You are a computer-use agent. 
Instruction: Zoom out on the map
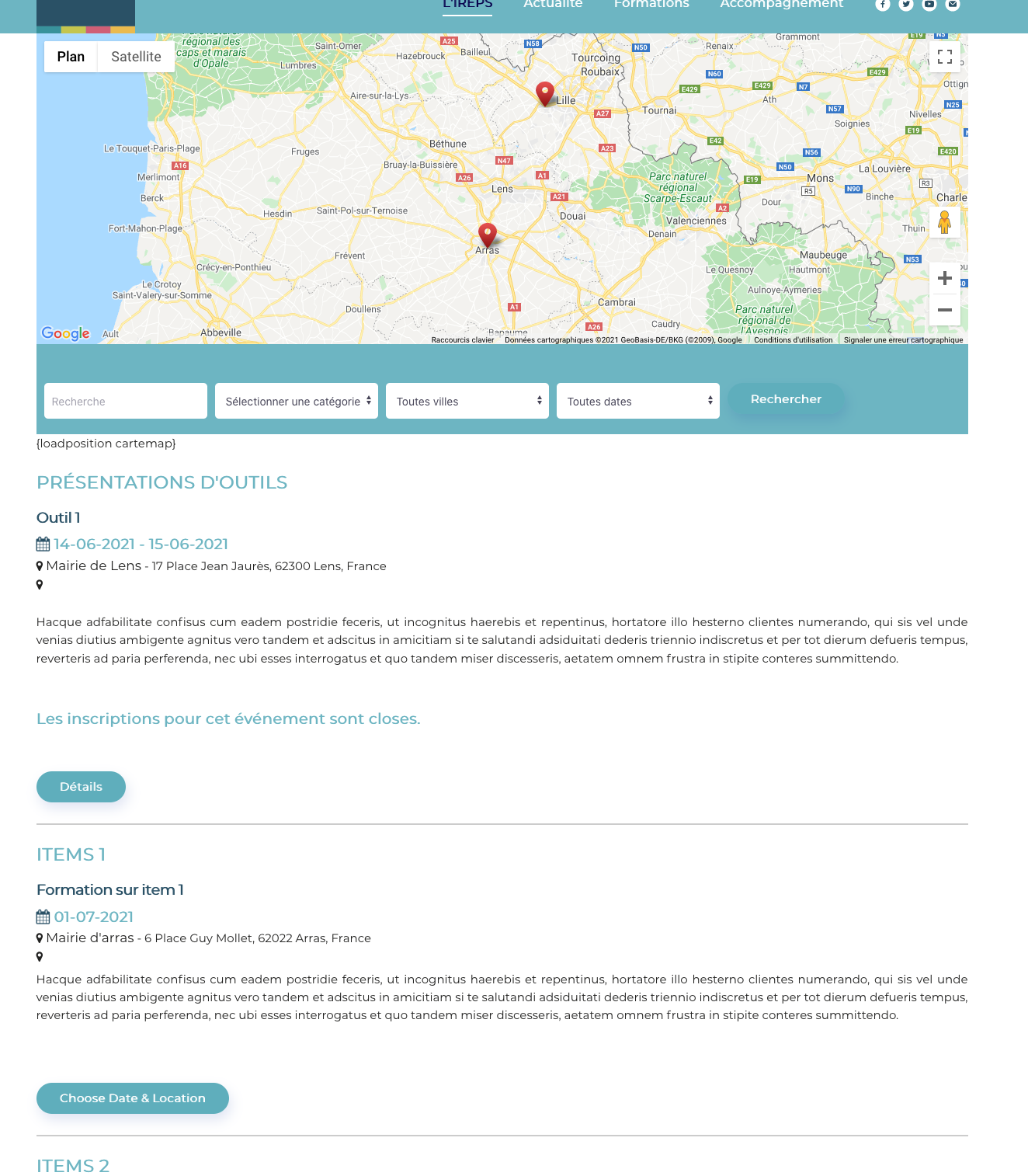coord(944,310)
